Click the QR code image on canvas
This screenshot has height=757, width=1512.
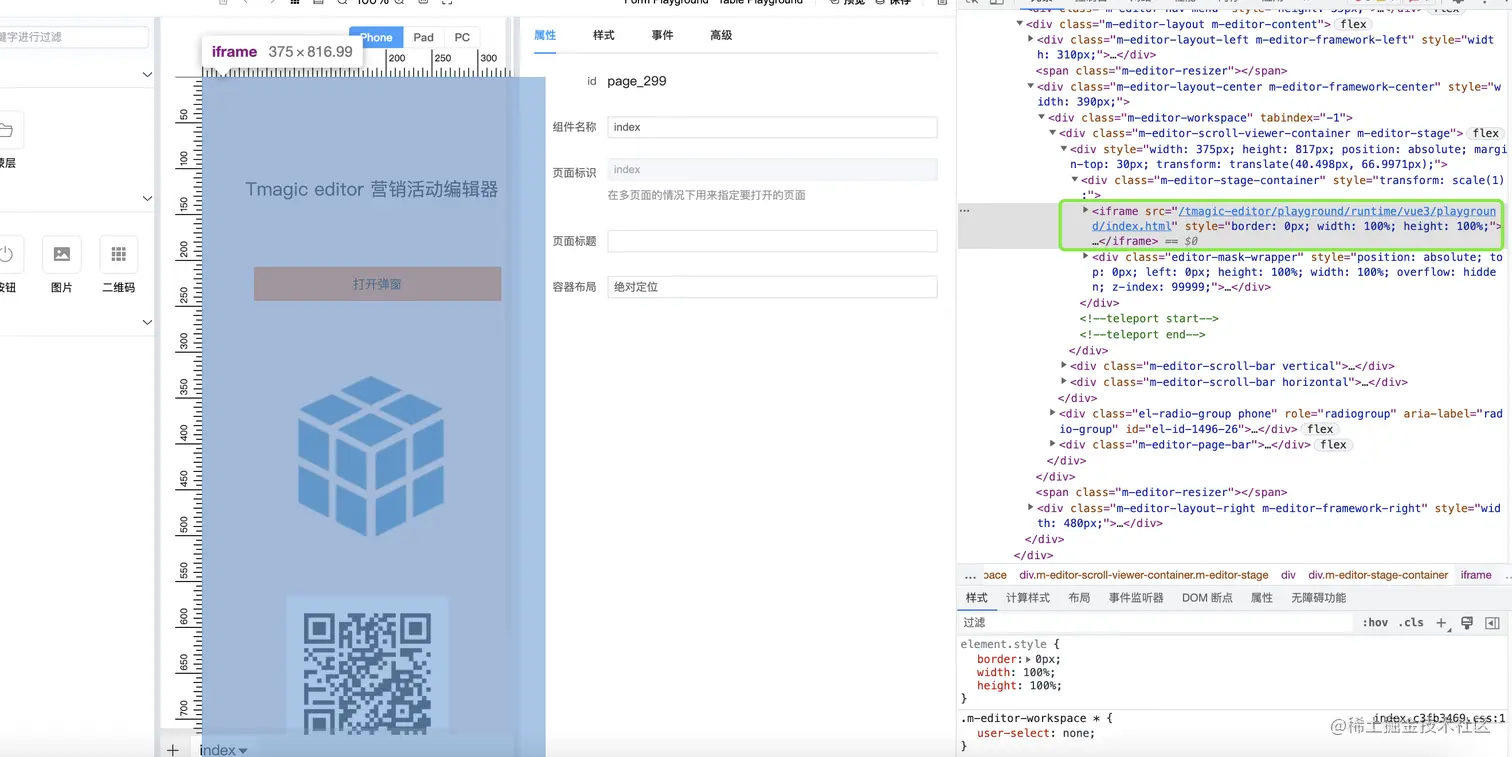tap(367, 673)
